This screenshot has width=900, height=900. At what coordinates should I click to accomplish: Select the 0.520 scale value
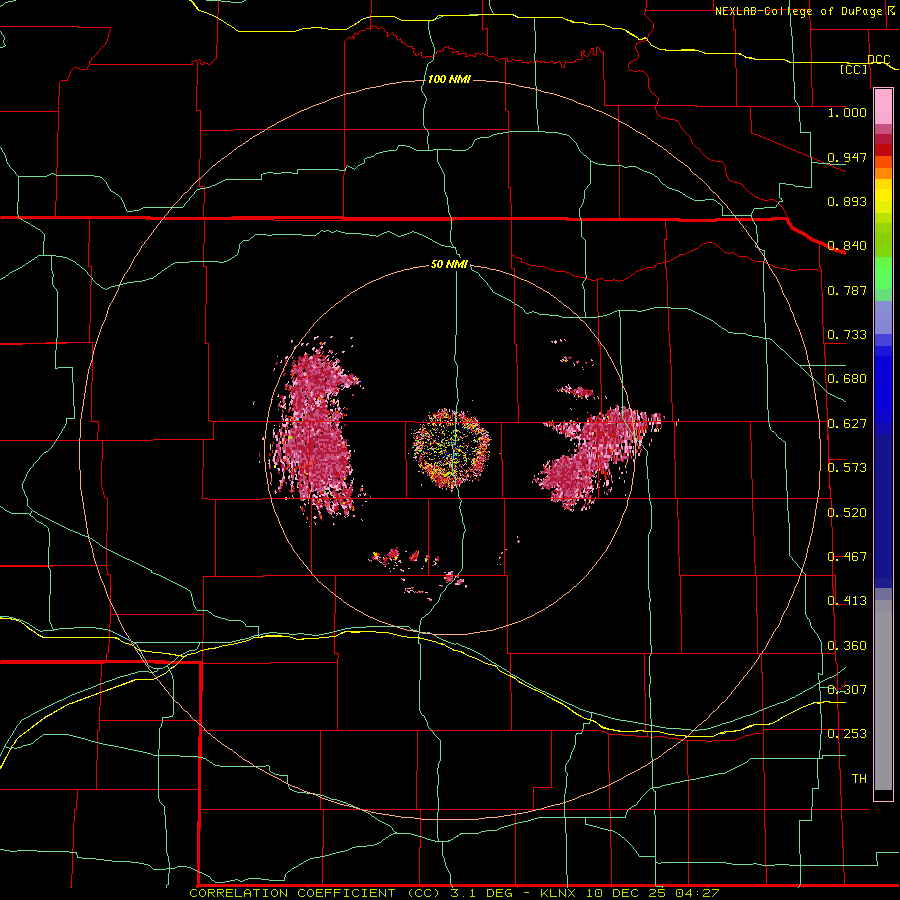847,513
